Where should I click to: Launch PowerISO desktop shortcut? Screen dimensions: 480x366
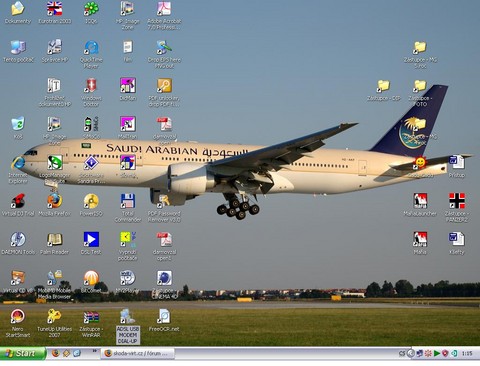(91, 201)
